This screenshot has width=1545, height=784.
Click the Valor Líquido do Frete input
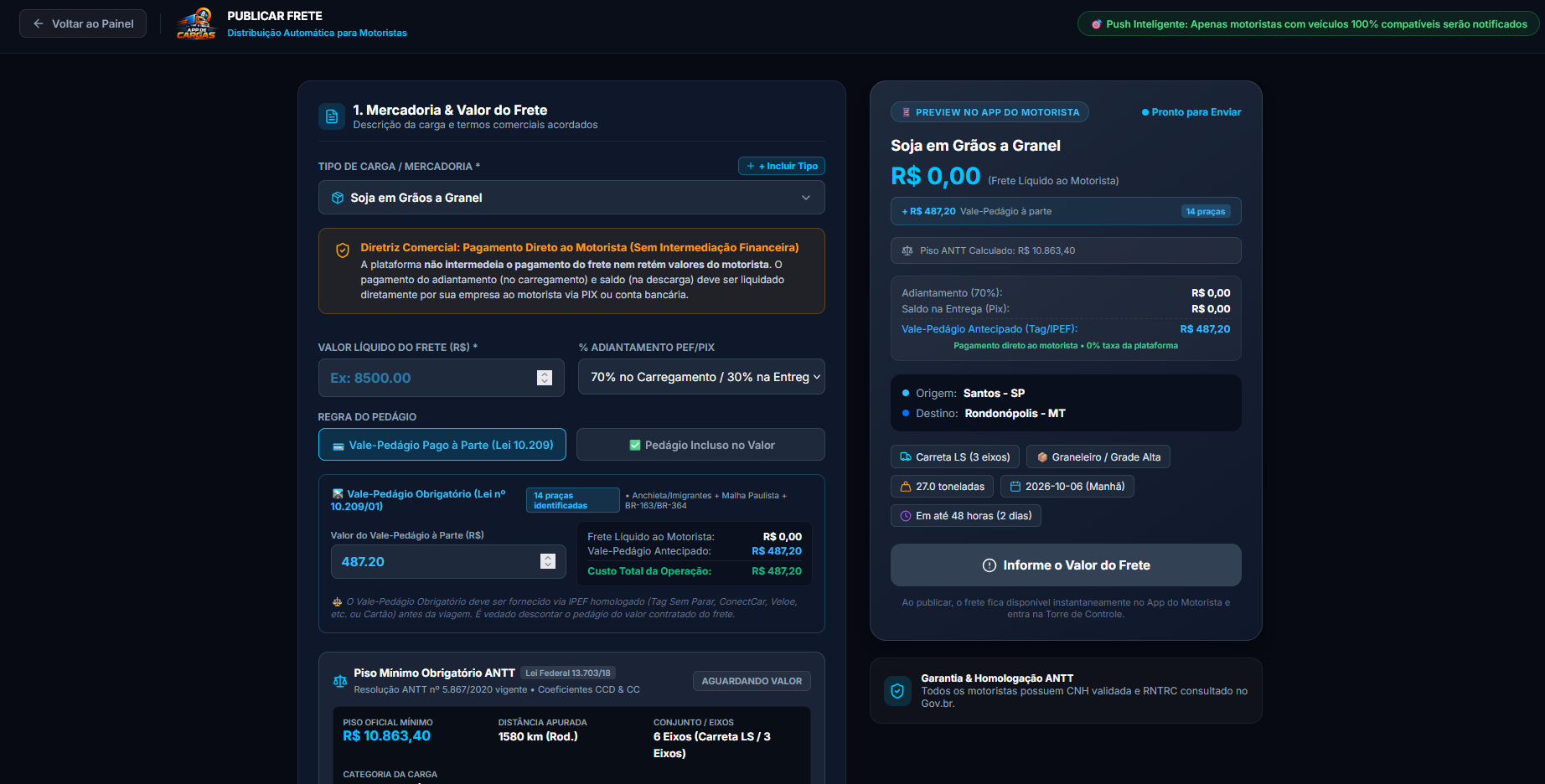[x=442, y=378]
